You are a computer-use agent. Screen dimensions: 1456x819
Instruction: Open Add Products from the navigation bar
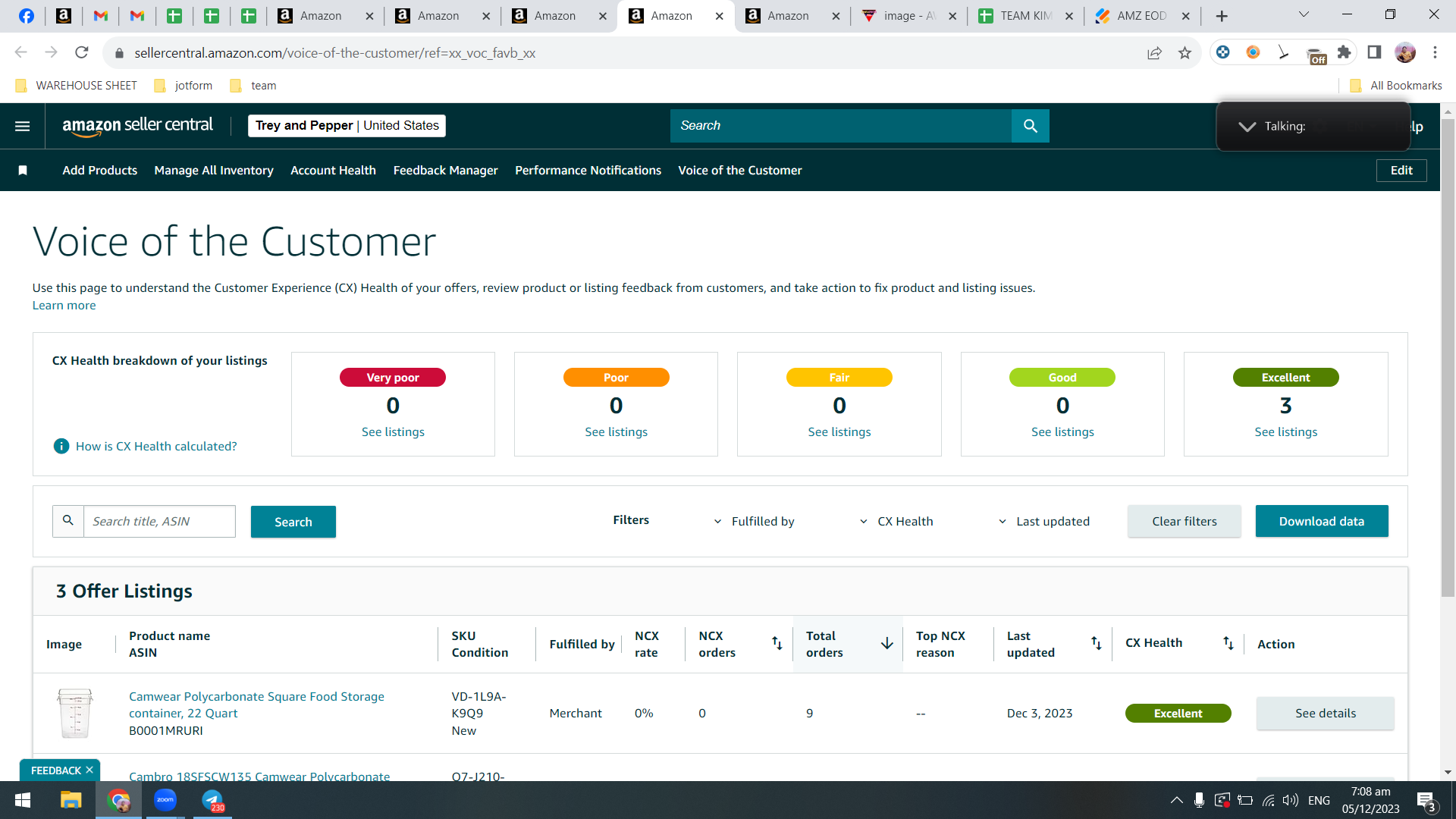(100, 171)
